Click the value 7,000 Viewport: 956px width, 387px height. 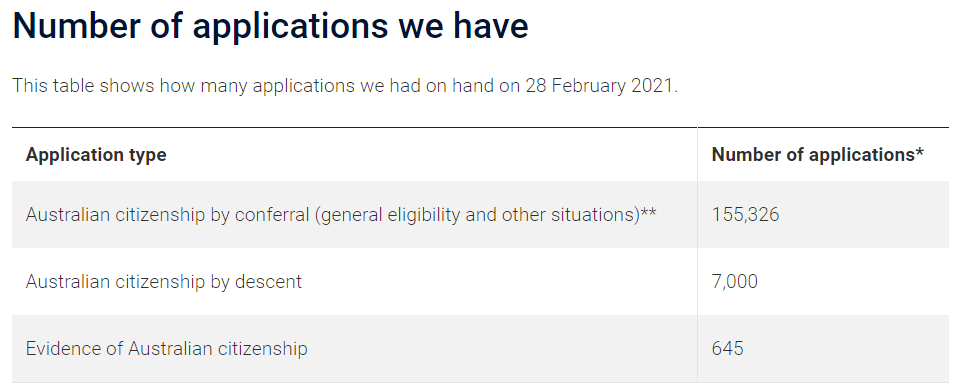point(735,282)
